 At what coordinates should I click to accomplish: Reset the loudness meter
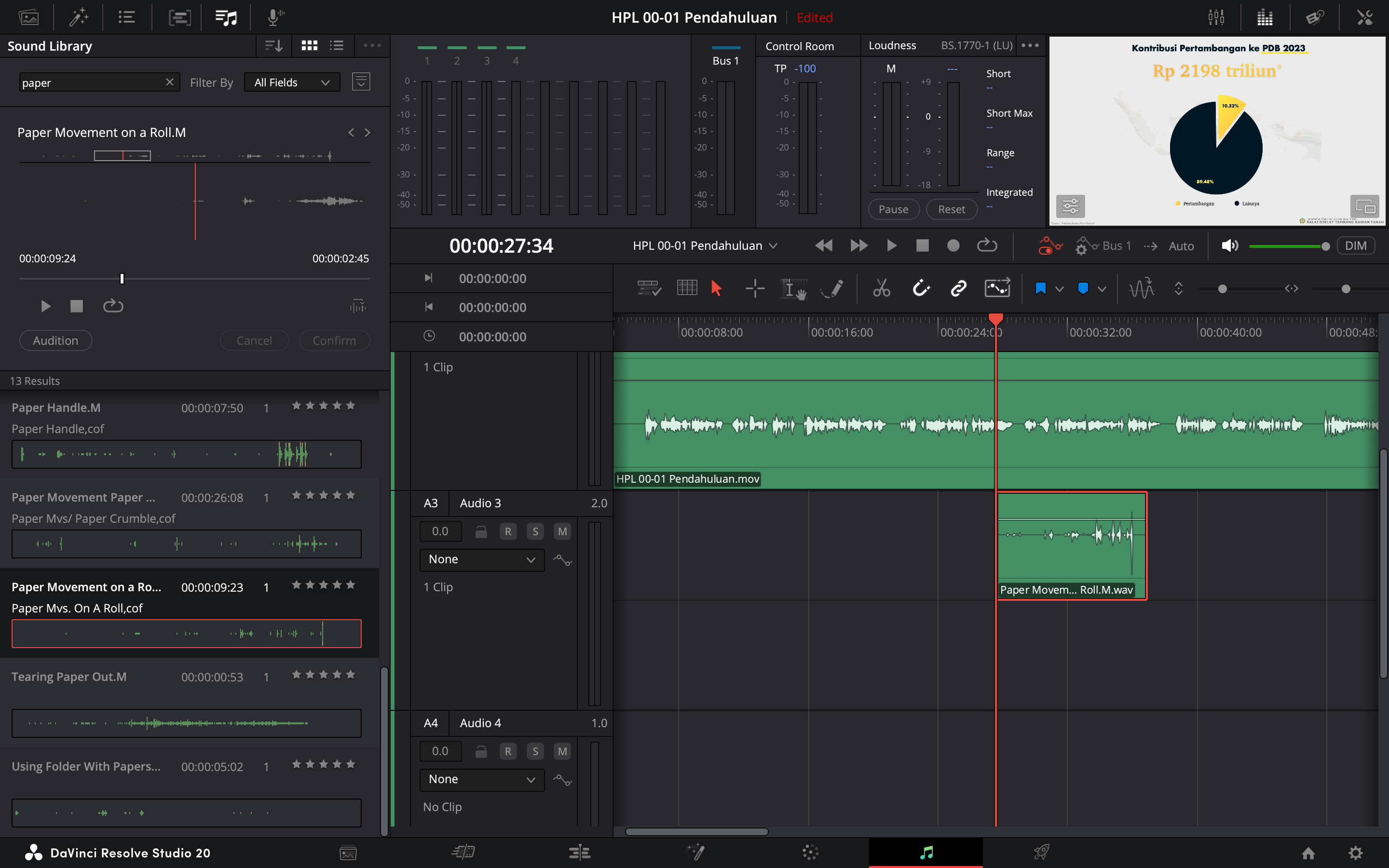click(951, 210)
